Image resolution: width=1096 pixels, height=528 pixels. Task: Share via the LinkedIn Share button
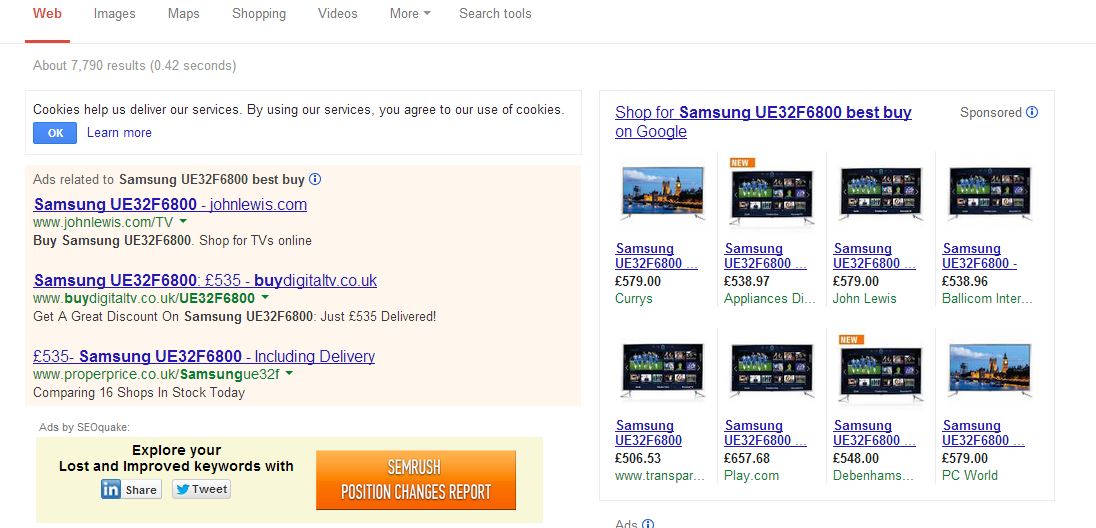pos(131,489)
